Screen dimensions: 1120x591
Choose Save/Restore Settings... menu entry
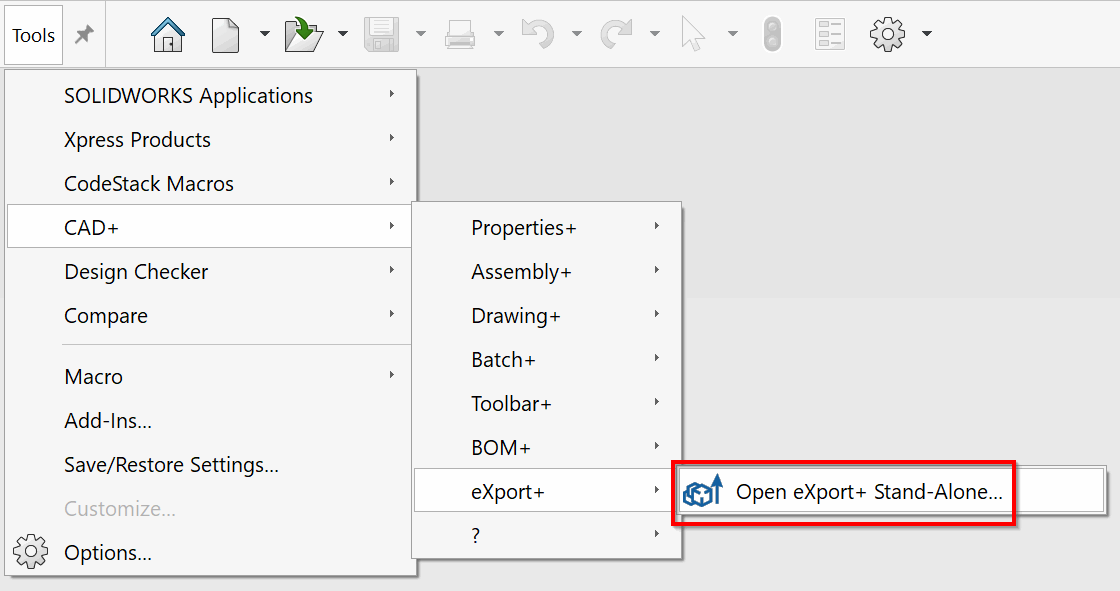pyautogui.click(x=211, y=465)
